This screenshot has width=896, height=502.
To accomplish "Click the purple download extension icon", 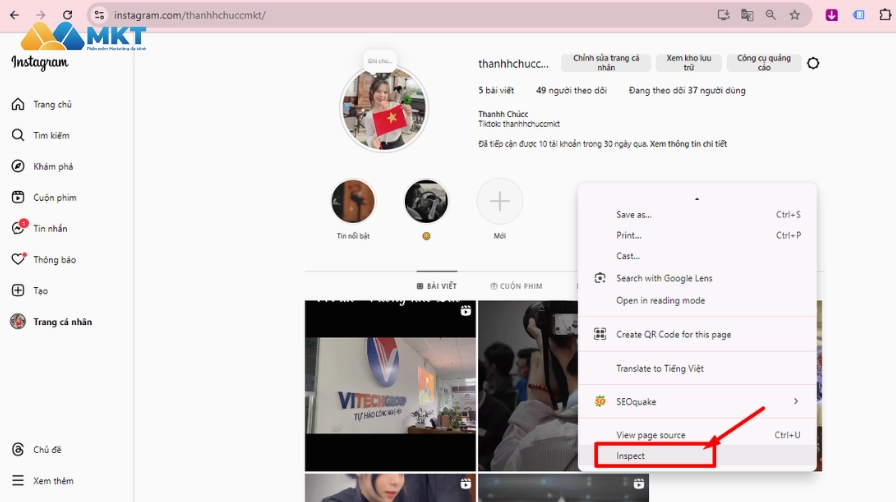I will pos(831,15).
